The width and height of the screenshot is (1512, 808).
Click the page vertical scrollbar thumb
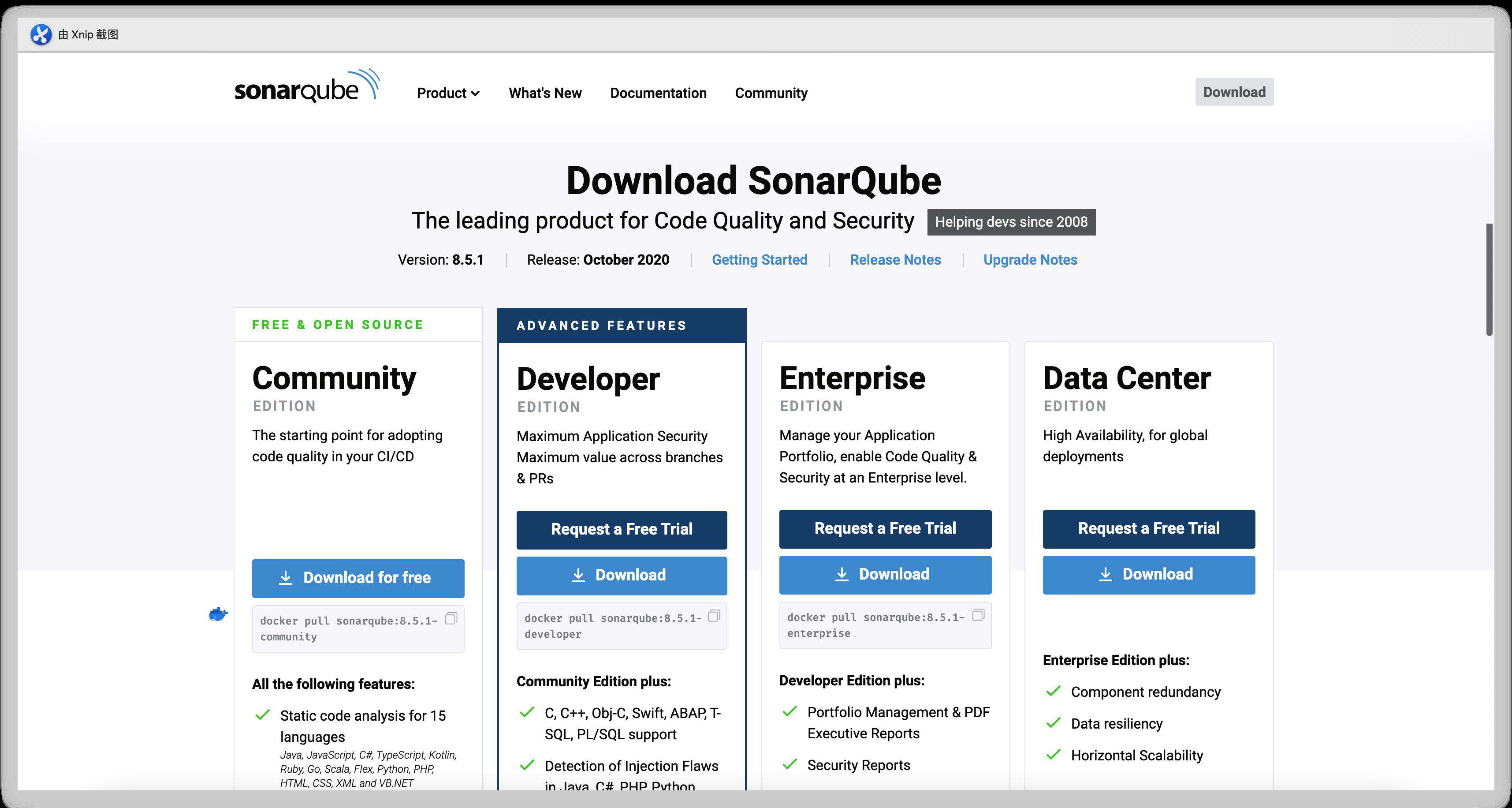tap(1489, 280)
